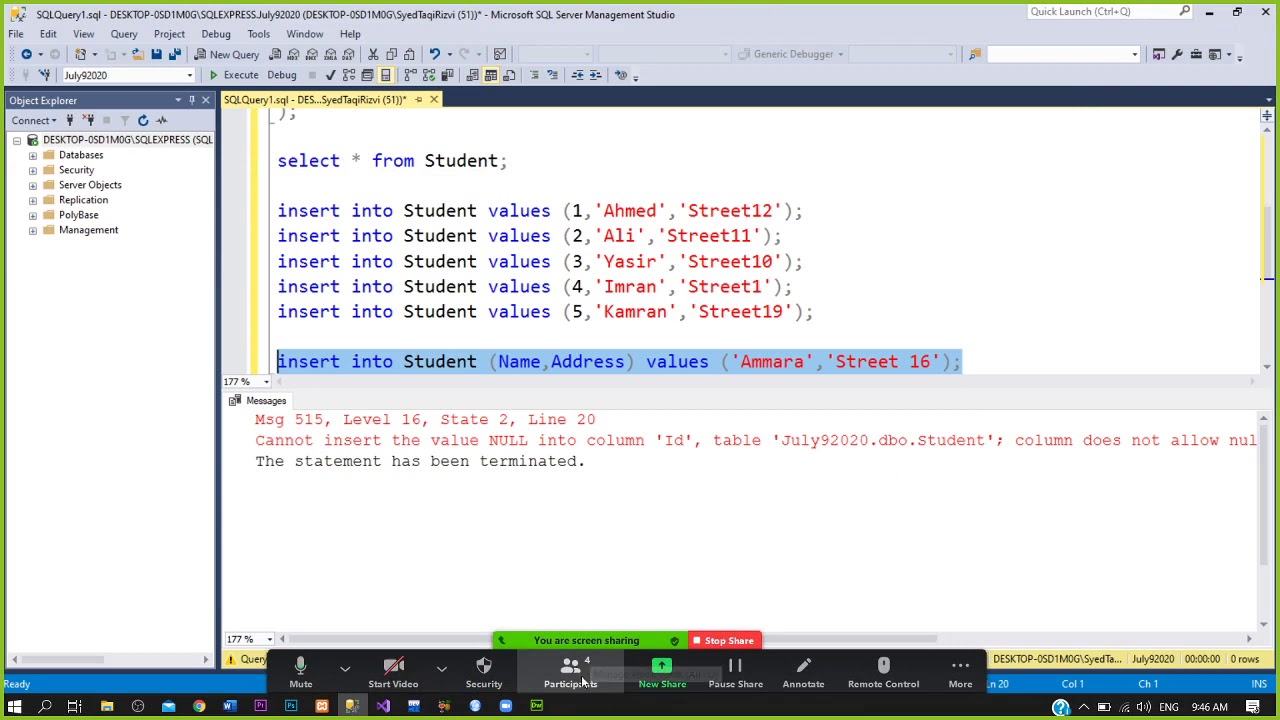The height and width of the screenshot is (720, 1280).
Task: Toggle Include Client Statistics
Action: tap(448, 75)
